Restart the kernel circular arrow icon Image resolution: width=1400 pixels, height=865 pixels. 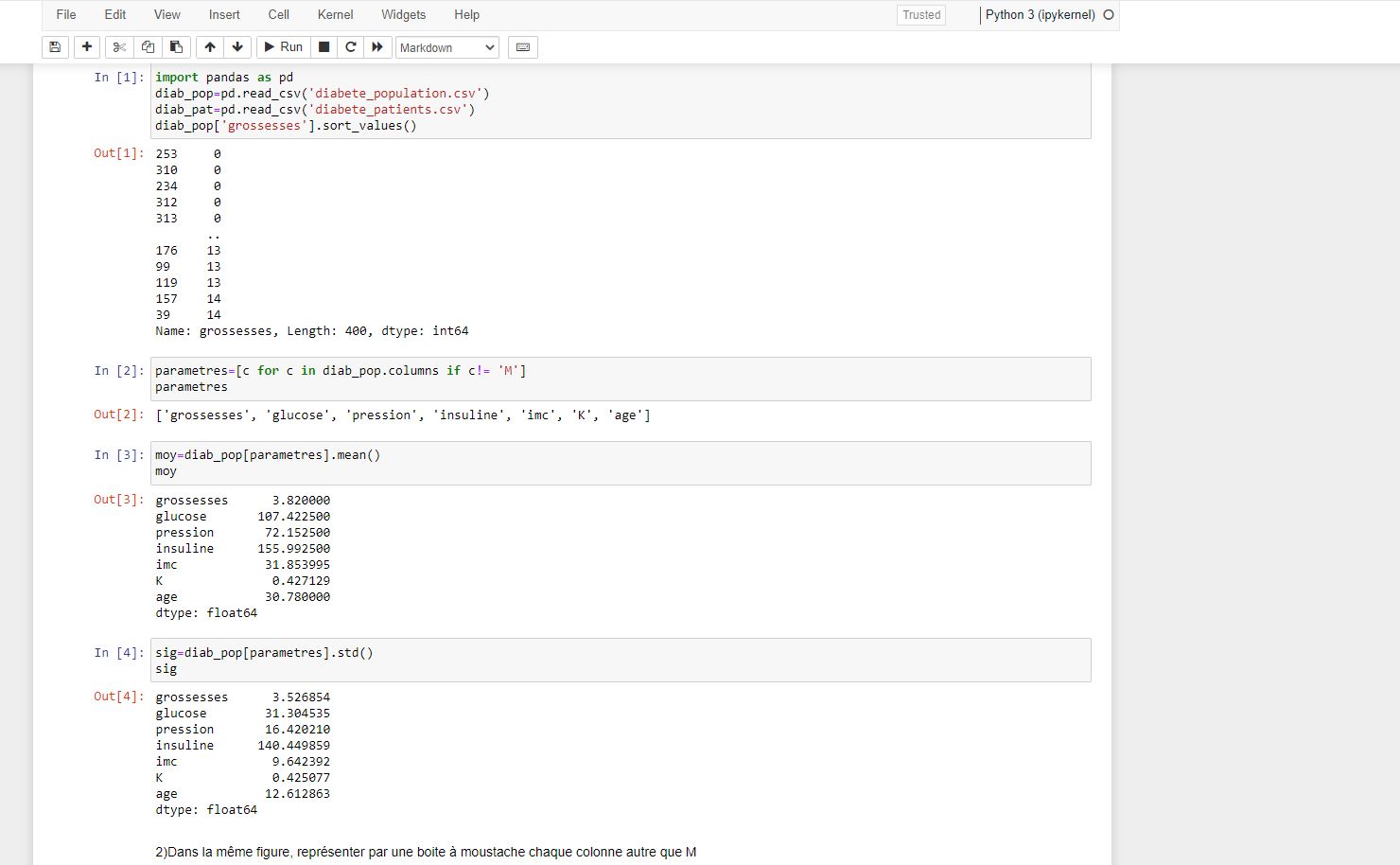click(351, 47)
